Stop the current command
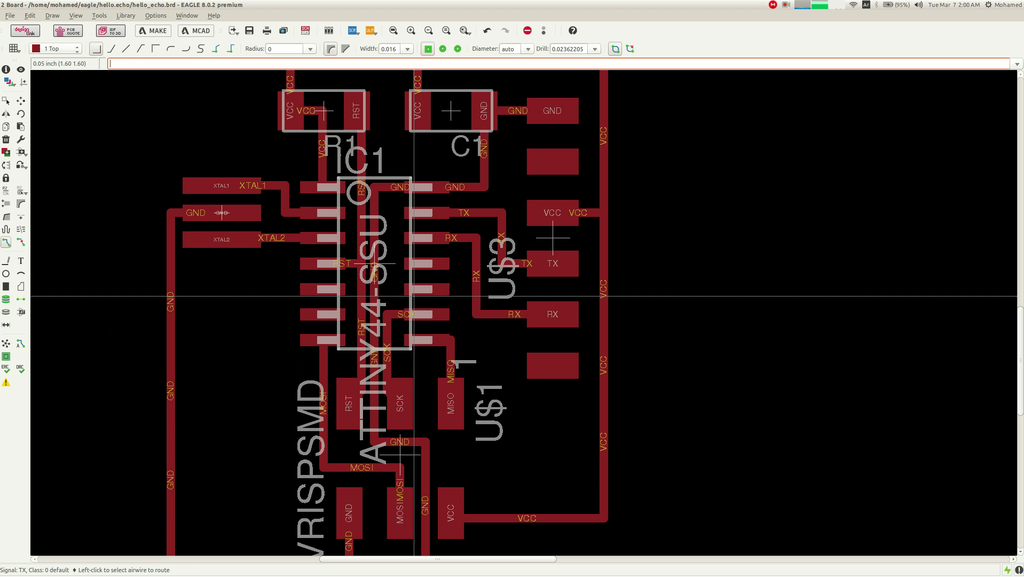The width and height of the screenshot is (1024, 577). tap(528, 31)
